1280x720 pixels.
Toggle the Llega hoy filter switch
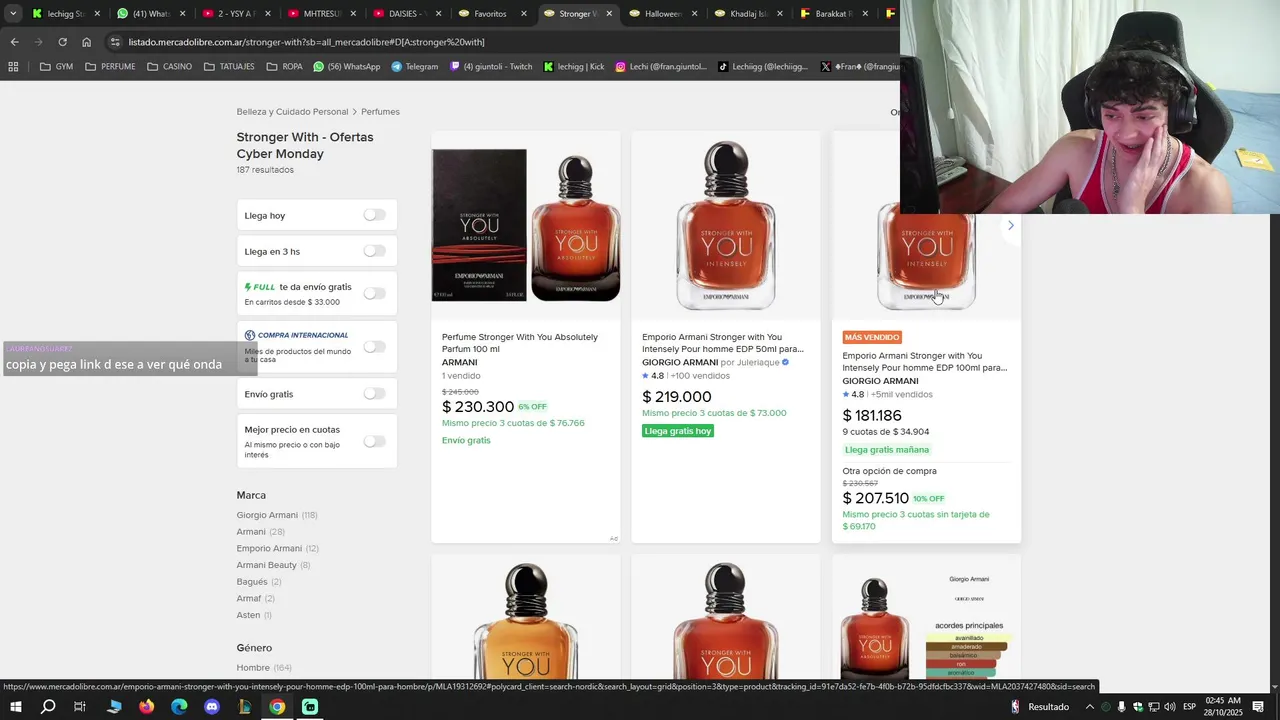tap(374, 215)
